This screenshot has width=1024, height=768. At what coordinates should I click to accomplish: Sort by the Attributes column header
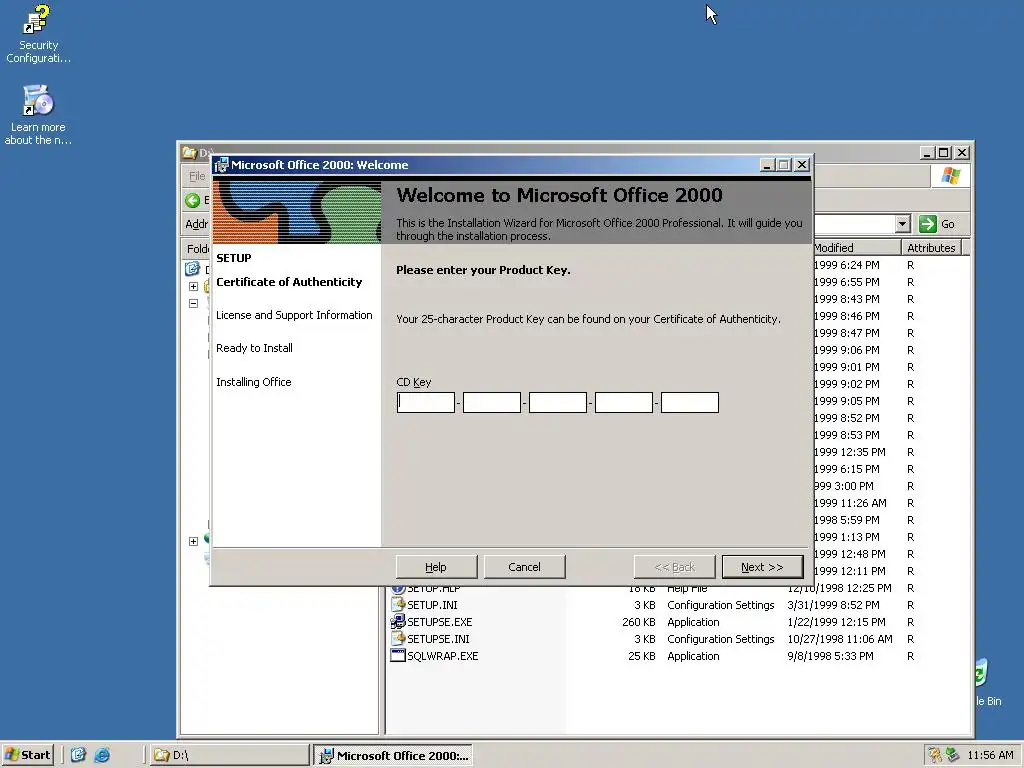[x=931, y=248]
